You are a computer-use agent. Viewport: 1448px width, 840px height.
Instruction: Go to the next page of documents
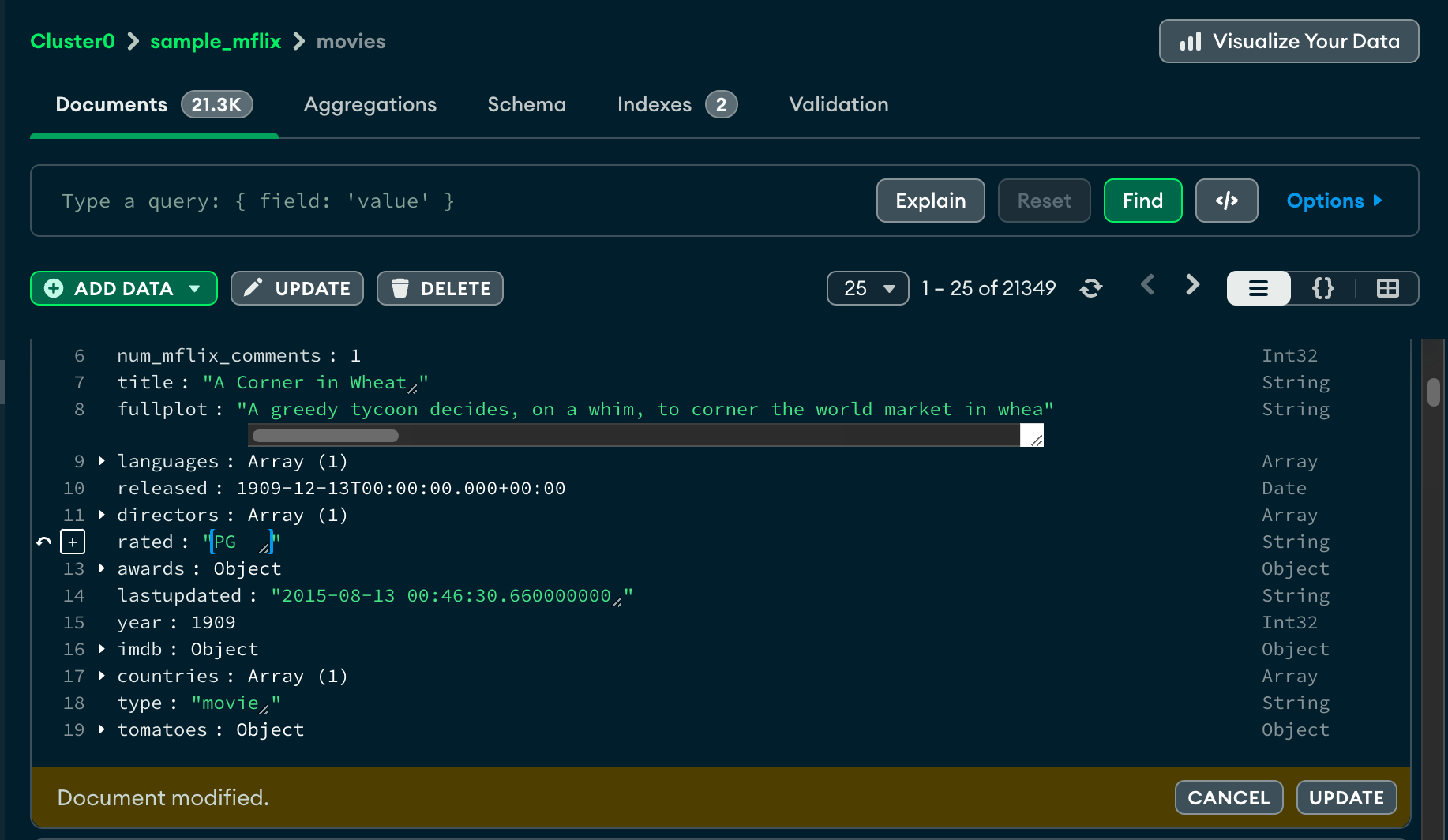click(x=1192, y=286)
